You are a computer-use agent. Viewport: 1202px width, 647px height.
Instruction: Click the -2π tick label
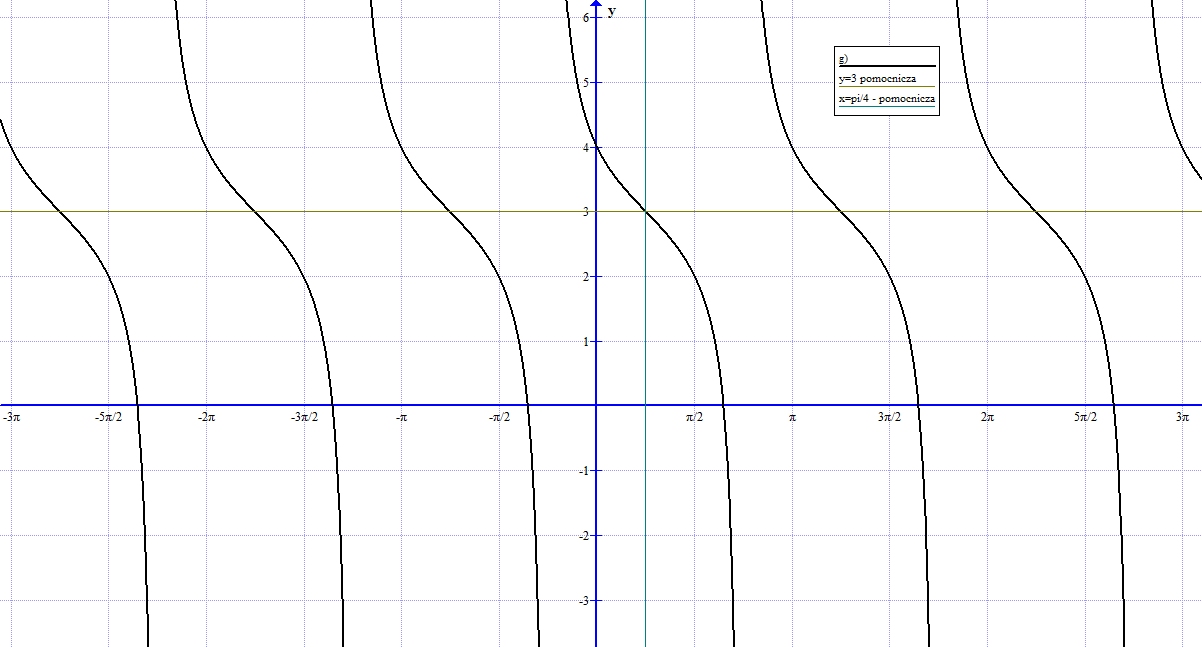point(206,417)
